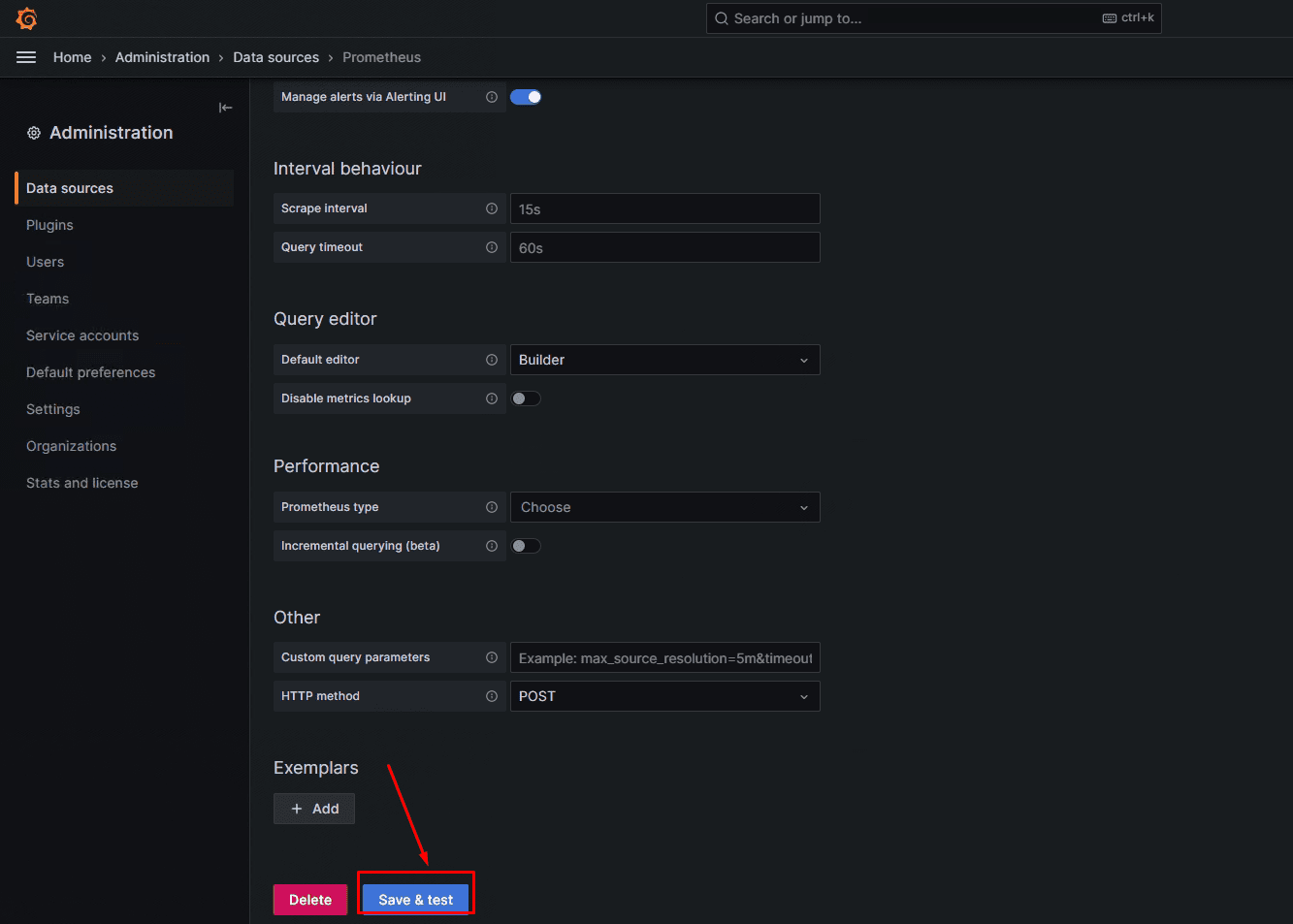Image resolution: width=1293 pixels, height=924 pixels.
Task: Add an exemplar with the Add button
Action: pos(314,809)
